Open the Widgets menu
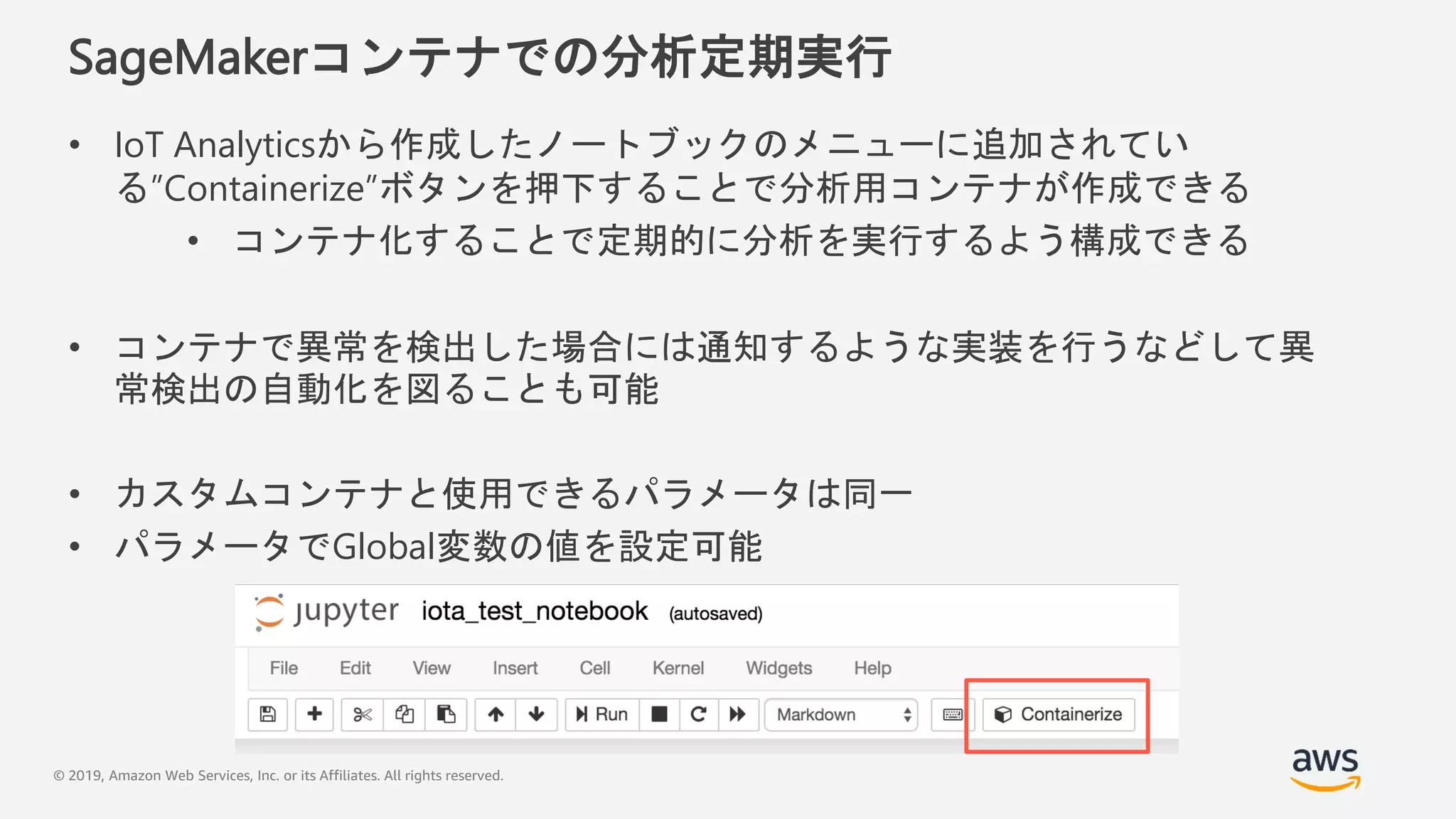Image resolution: width=1456 pixels, height=819 pixels. click(x=778, y=668)
